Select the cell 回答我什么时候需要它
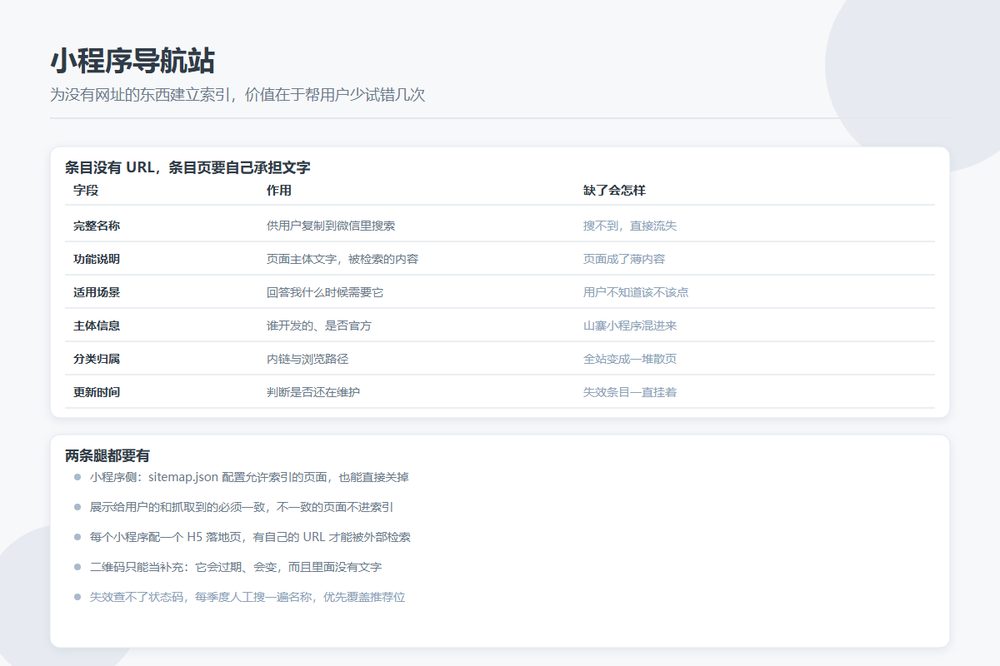Image resolution: width=1000 pixels, height=666 pixels. click(325, 292)
